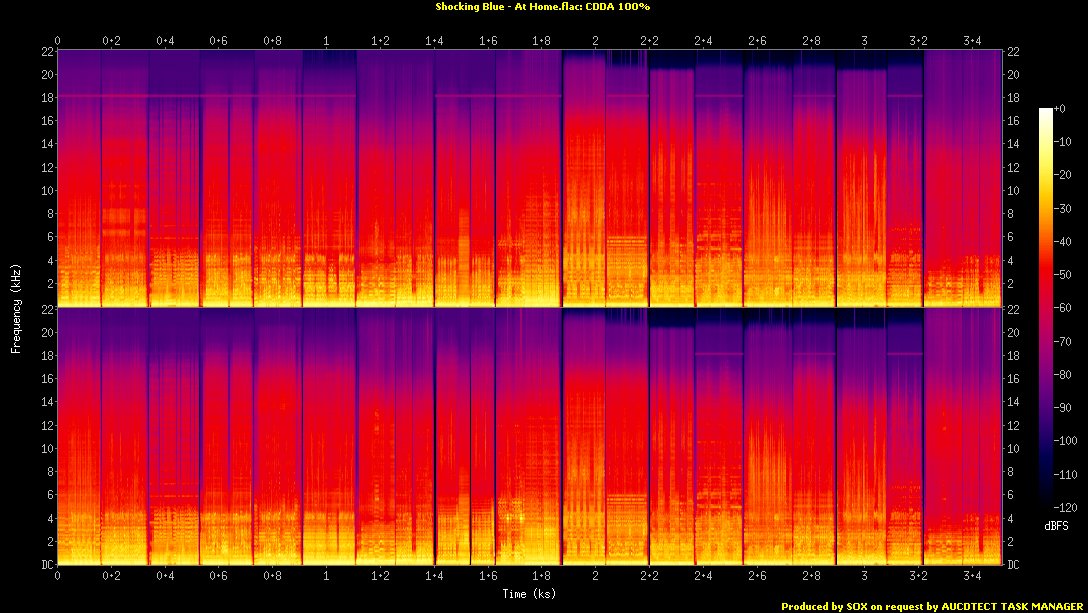1088x613 pixels.
Task: Select the "1.8" marker on the top time axis
Action: pos(542,40)
